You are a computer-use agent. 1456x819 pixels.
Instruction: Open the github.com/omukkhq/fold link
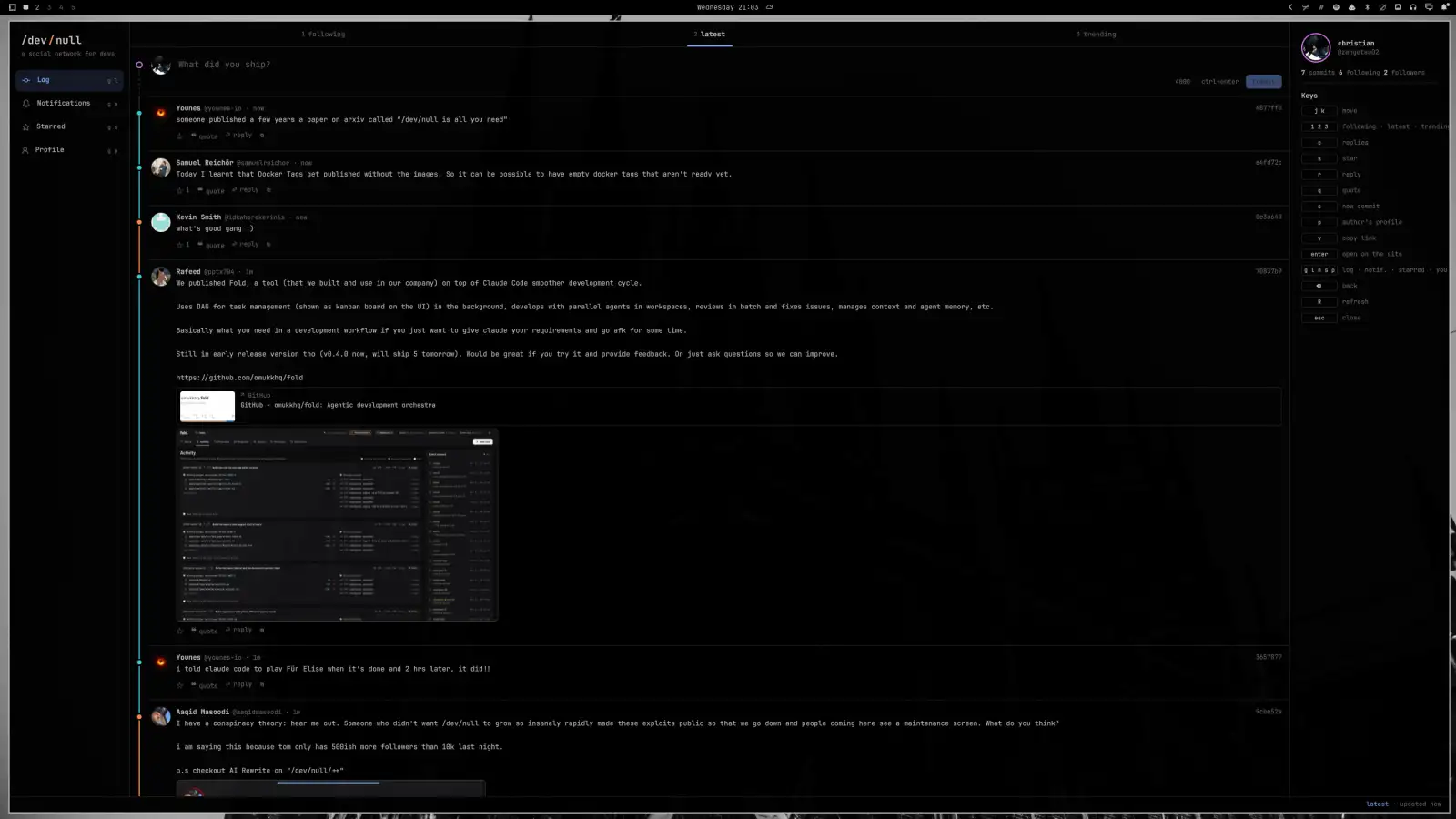coord(239,378)
